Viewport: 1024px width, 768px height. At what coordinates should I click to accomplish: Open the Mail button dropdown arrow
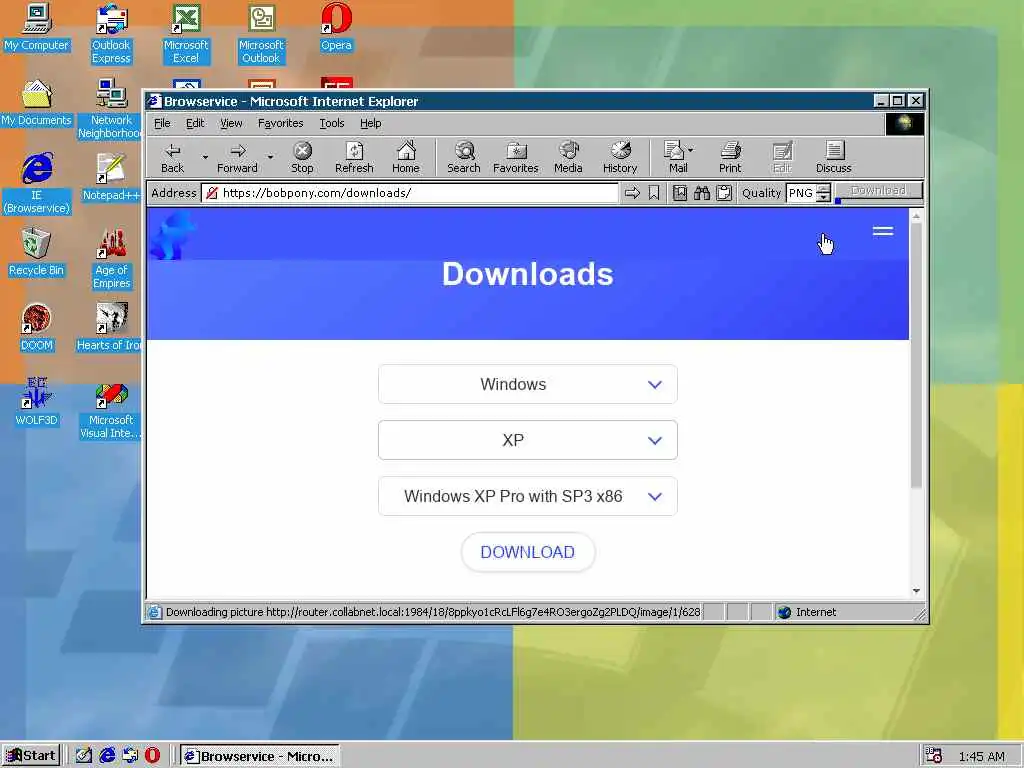pyautogui.click(x=691, y=150)
